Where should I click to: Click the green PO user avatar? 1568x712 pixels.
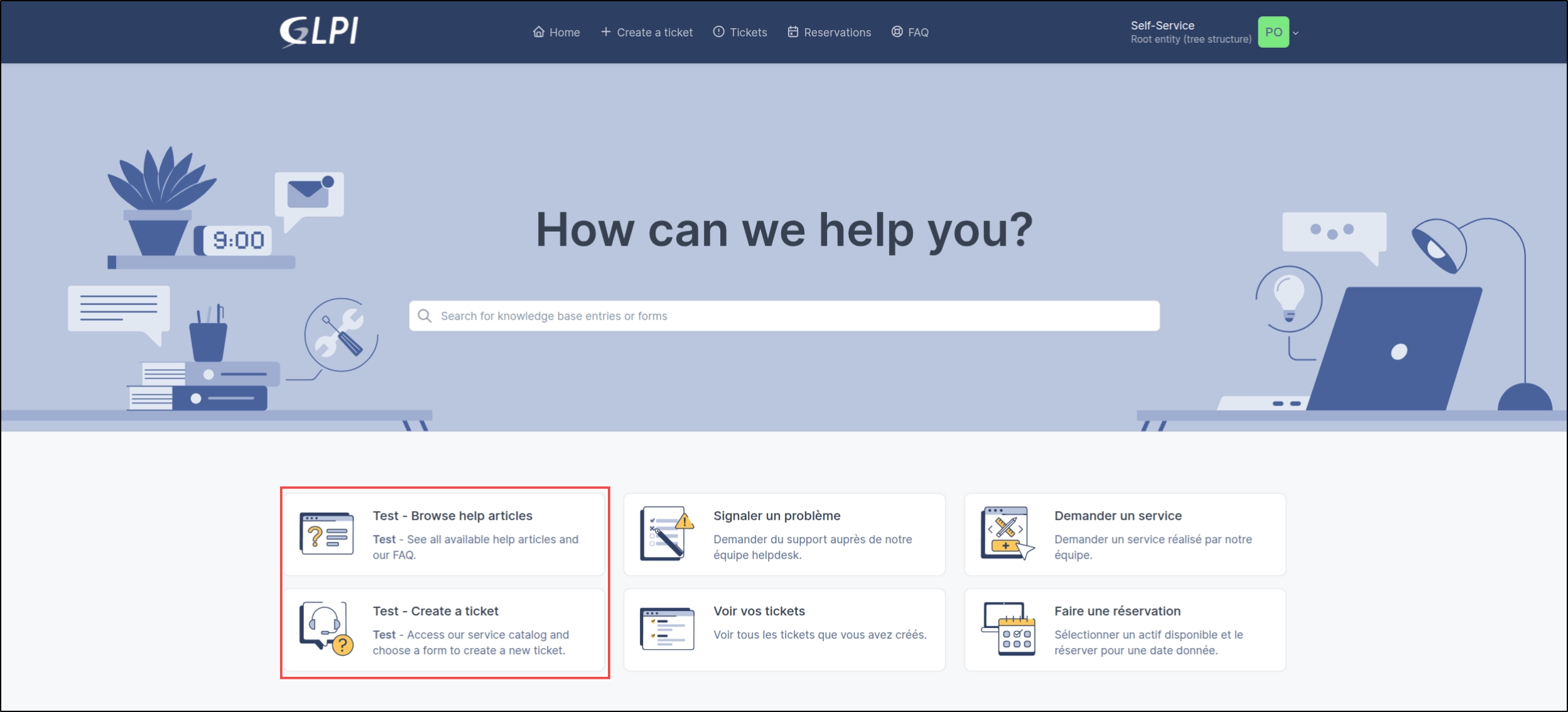[1273, 32]
